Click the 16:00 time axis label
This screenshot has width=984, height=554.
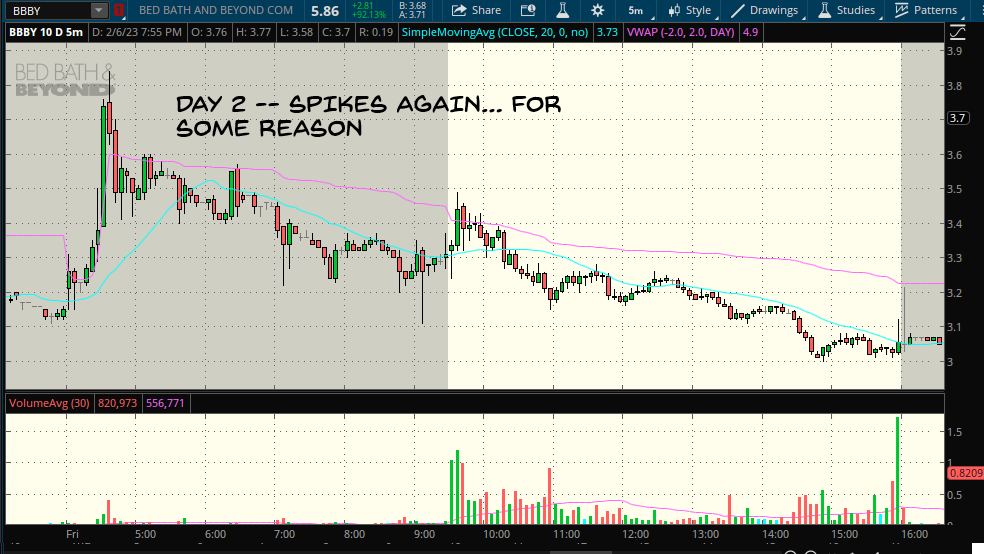[x=914, y=534]
